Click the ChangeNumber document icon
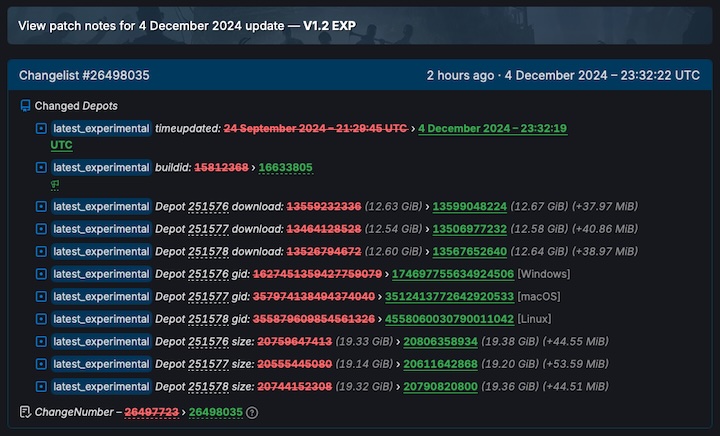The height and width of the screenshot is (436, 720). [26, 411]
